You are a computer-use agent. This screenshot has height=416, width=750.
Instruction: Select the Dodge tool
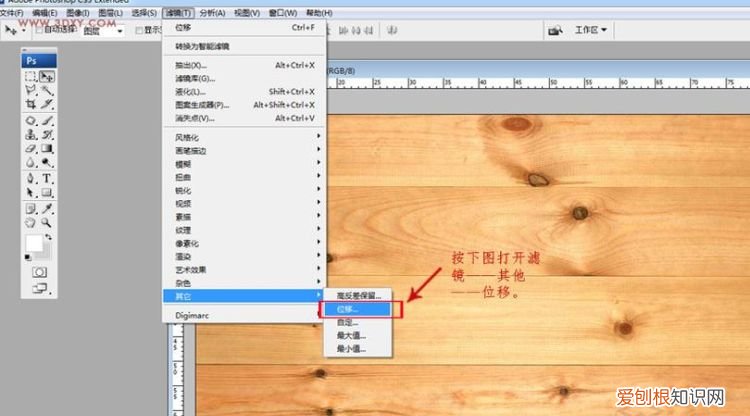click(x=47, y=163)
